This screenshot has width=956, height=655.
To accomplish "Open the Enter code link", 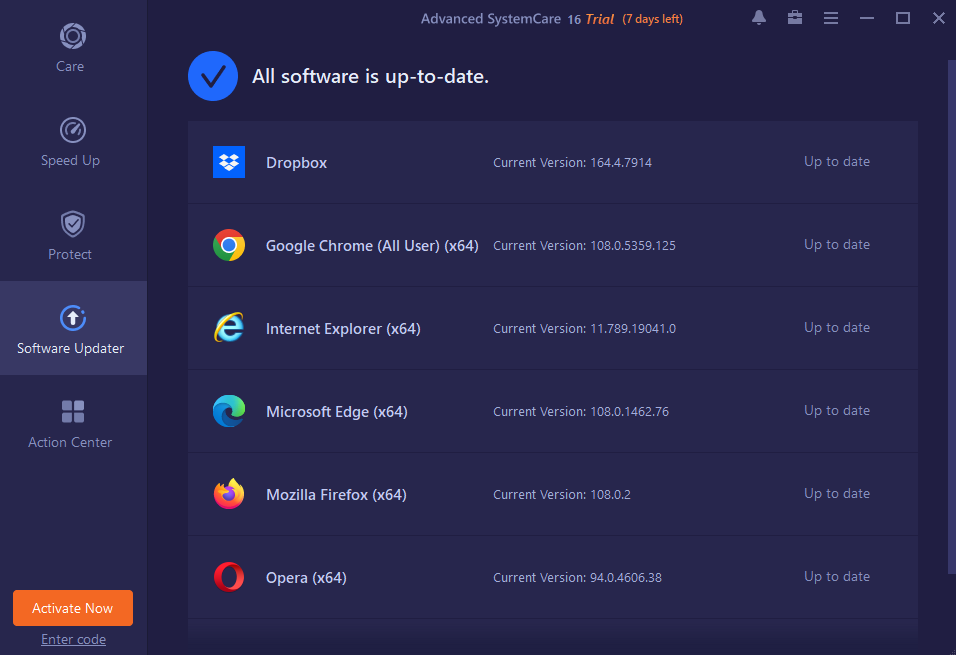I will click(x=73, y=639).
